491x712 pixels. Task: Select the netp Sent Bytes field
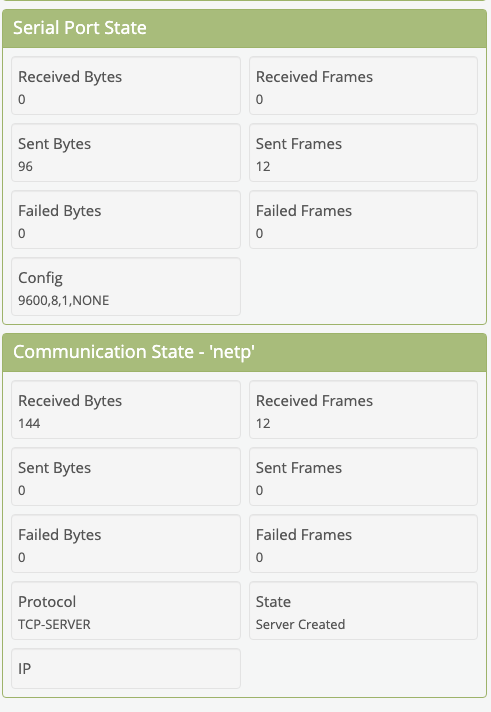point(126,477)
